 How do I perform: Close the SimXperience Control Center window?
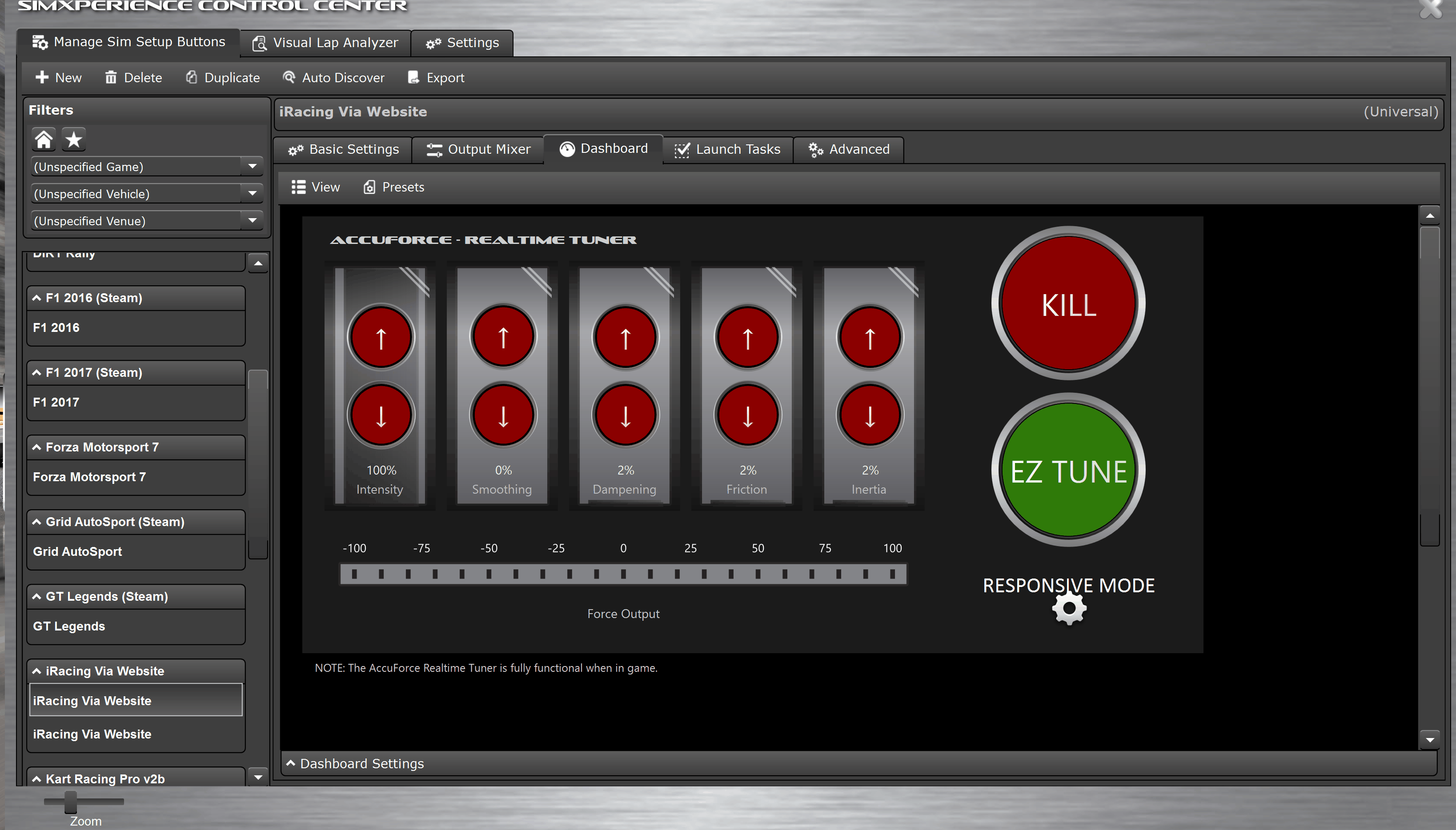tap(1430, 8)
